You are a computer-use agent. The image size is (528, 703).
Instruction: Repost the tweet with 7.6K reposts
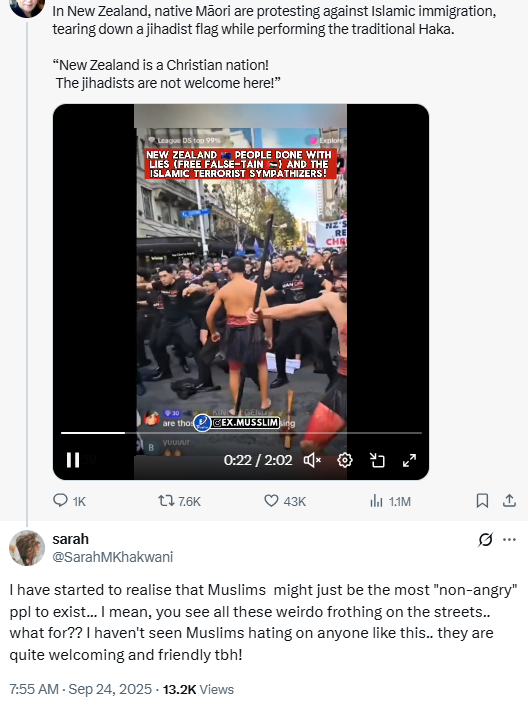(179, 501)
